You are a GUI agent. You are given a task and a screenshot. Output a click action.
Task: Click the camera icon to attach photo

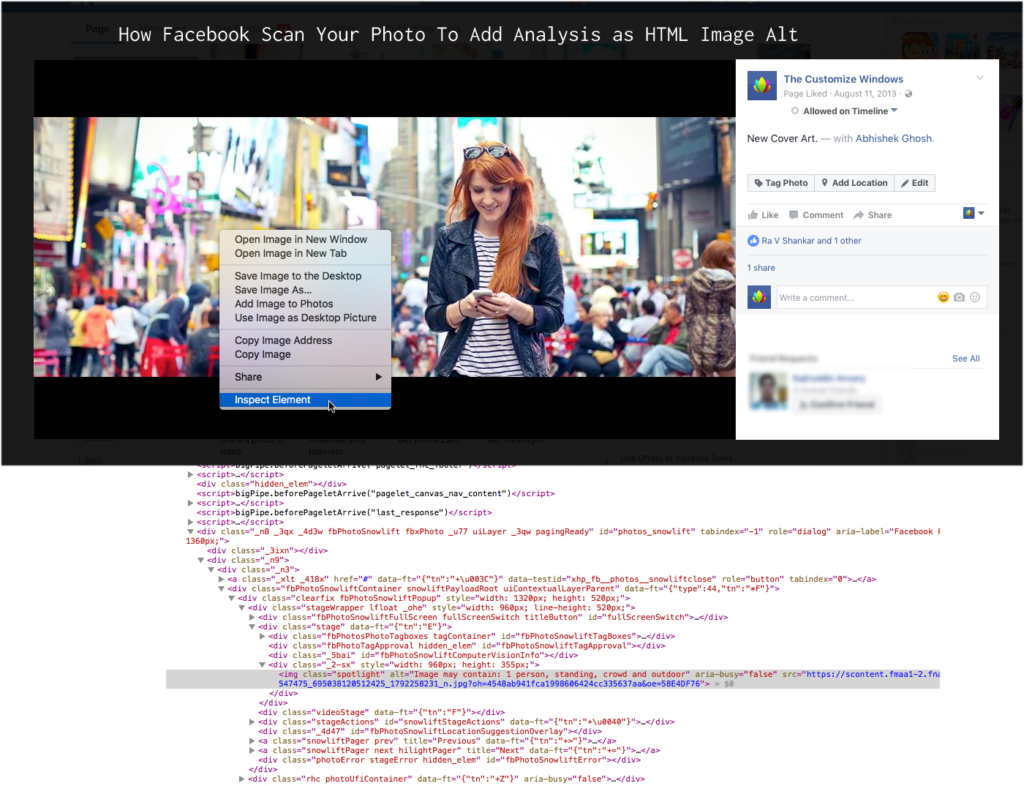click(x=959, y=297)
